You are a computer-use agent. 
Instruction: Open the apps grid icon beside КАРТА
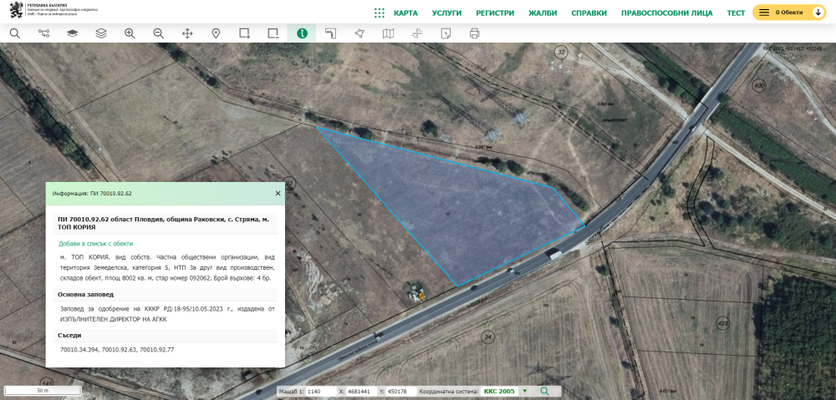coord(379,13)
